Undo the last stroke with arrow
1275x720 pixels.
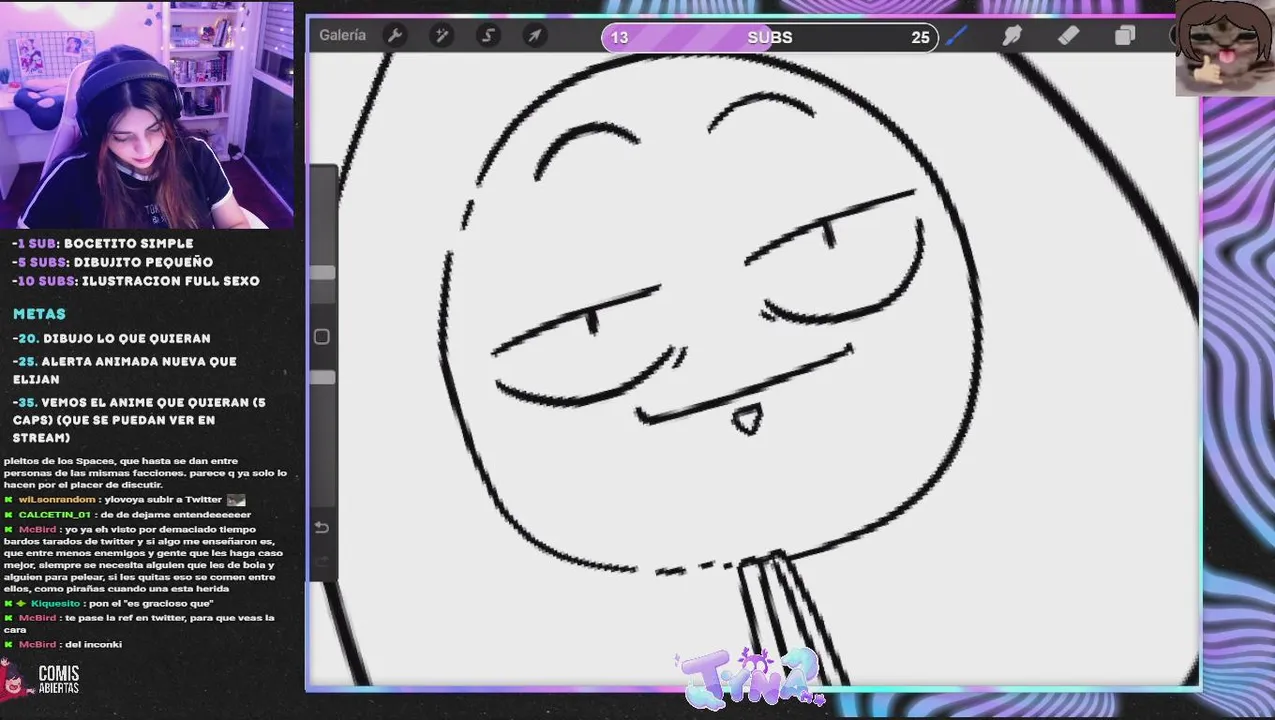(322, 527)
